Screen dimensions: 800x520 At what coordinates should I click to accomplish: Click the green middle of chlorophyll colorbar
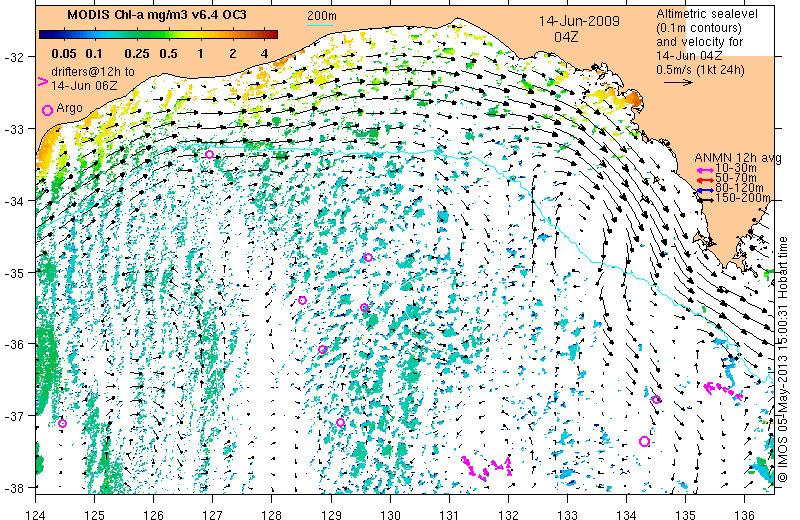158,35
